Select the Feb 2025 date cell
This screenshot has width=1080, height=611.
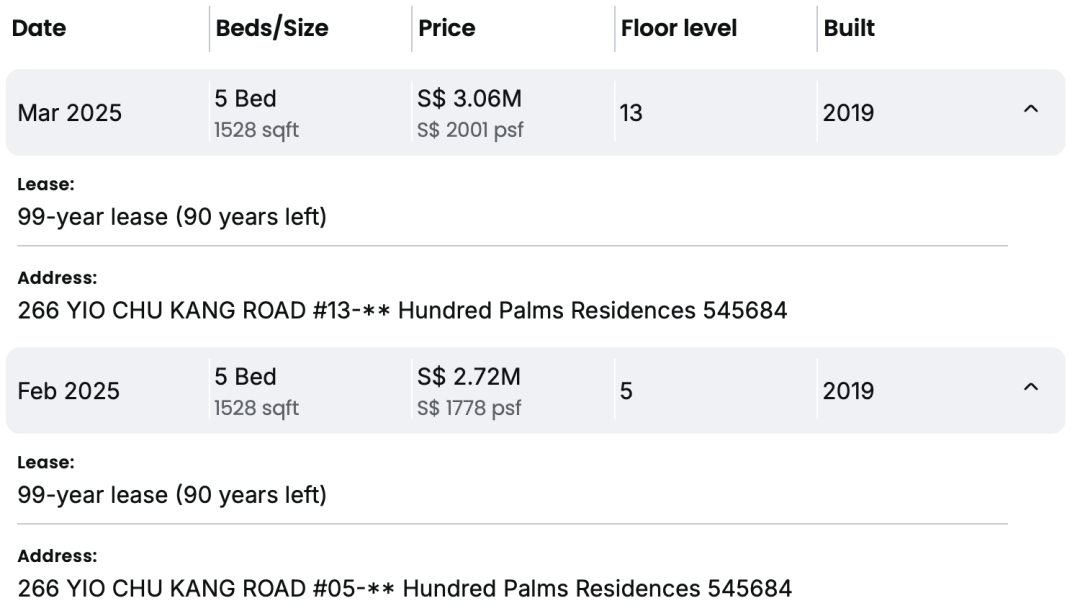pyautogui.click(x=69, y=391)
